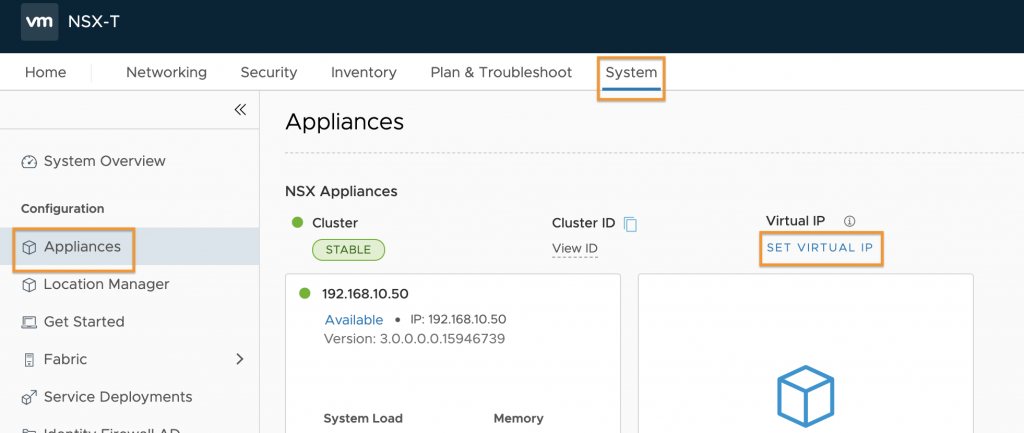Viewport: 1024px width, 433px height.
Task: Click the Appliances page heading
Action: [x=344, y=122]
